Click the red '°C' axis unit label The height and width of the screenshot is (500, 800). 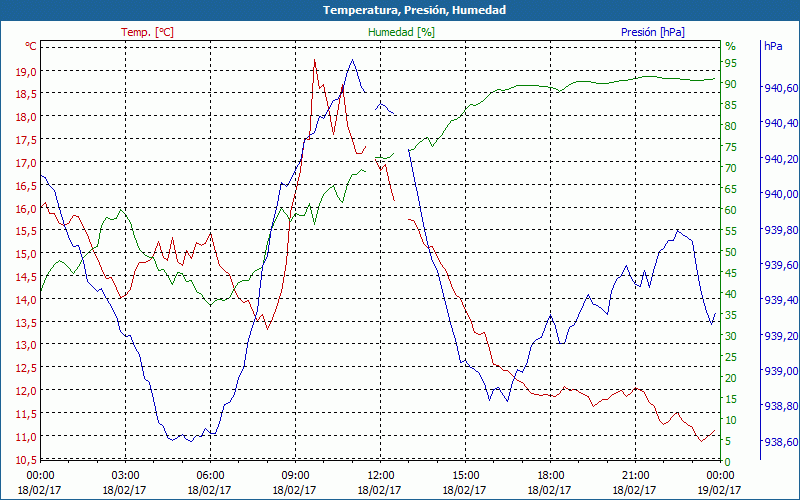point(31,46)
